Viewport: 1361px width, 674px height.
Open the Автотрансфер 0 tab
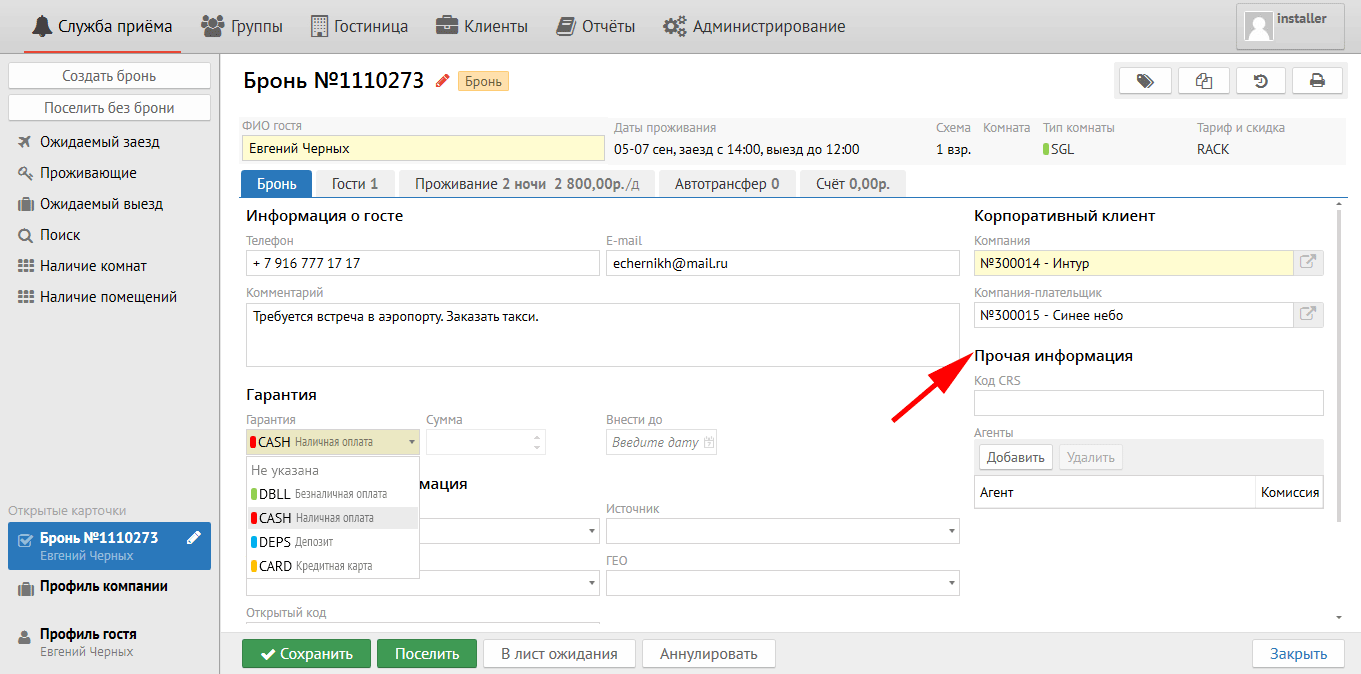[726, 184]
